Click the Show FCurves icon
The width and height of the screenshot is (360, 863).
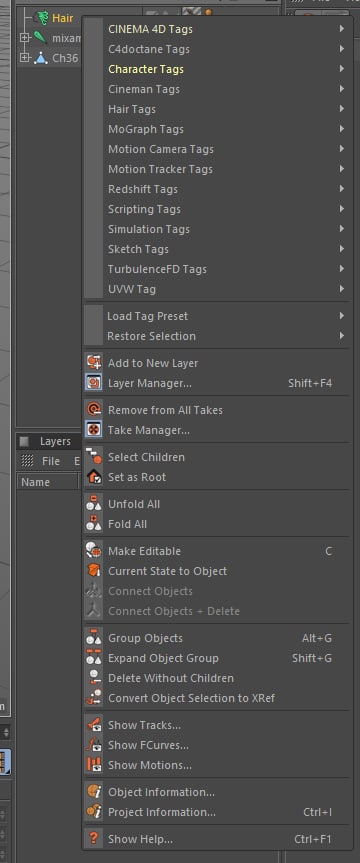coord(94,745)
